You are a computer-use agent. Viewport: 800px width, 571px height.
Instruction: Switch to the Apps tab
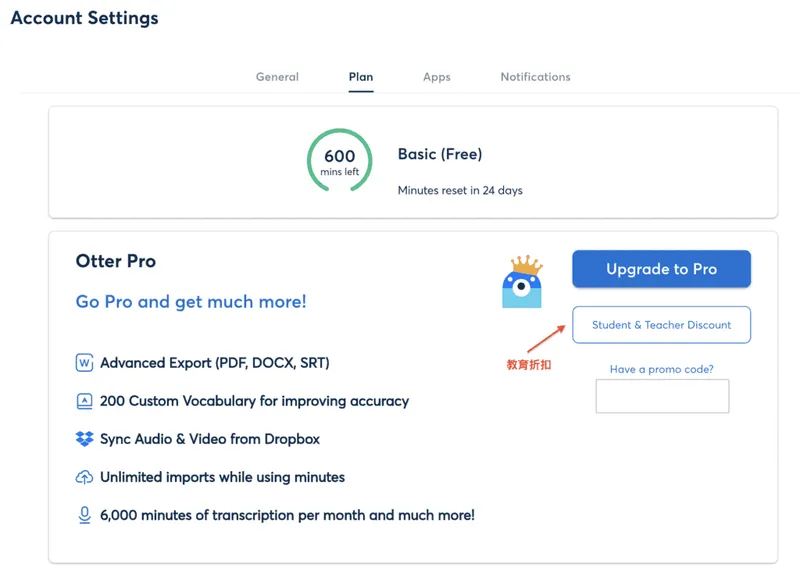(436, 77)
